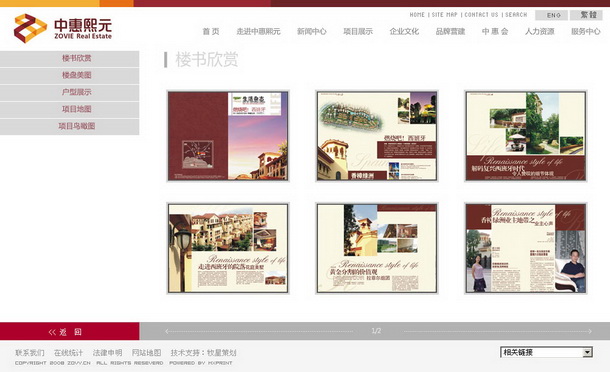Go to the previous page arrow
The width and height of the screenshot is (610, 372).
click(x=167, y=332)
